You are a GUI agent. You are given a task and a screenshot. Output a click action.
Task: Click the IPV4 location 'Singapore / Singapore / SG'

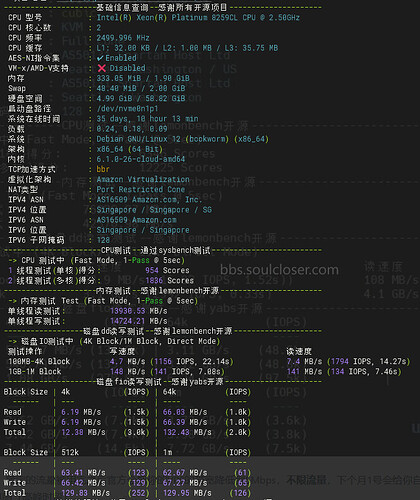pos(154,210)
